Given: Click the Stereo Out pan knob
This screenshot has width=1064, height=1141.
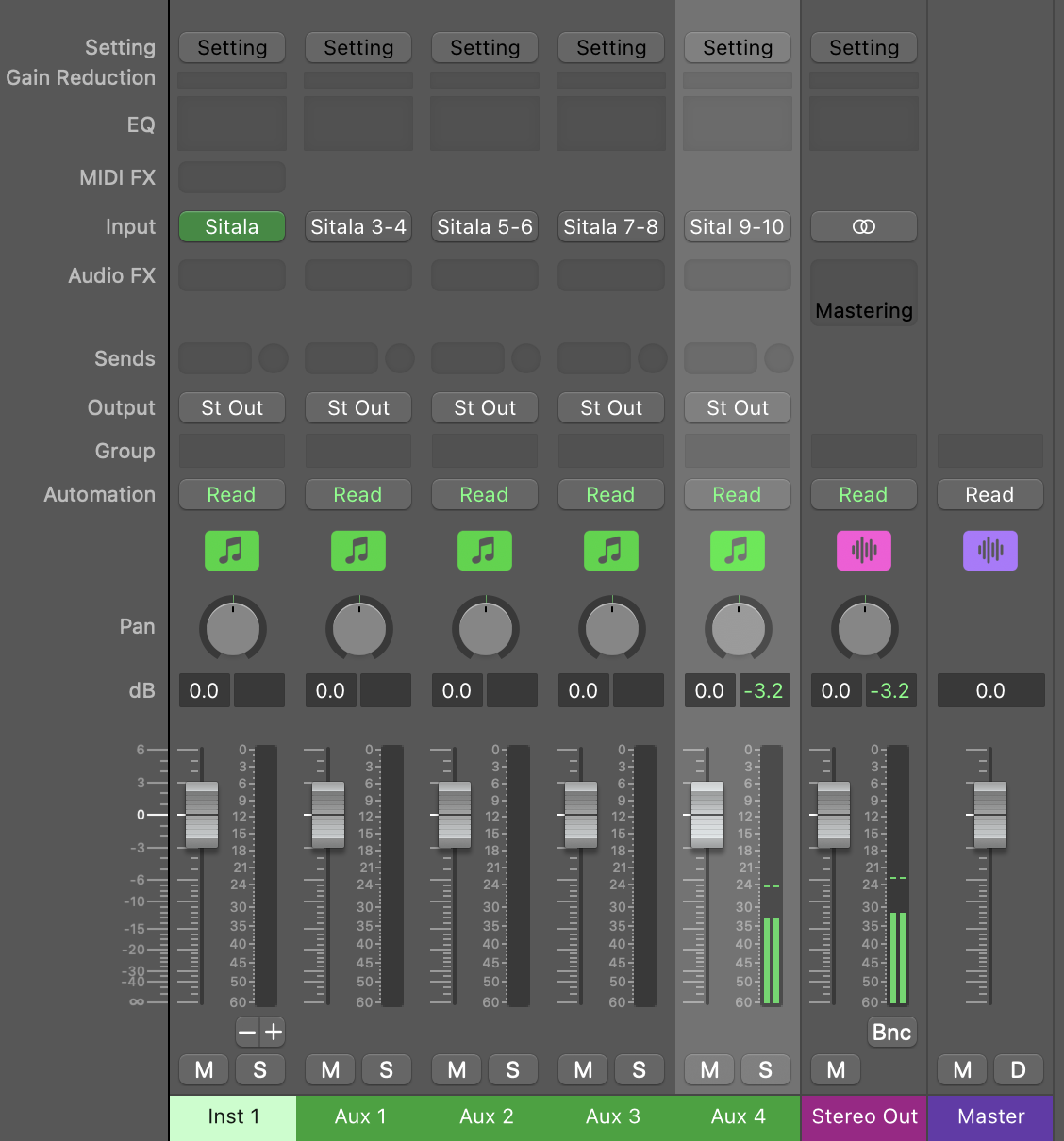Looking at the screenshot, I should [864, 628].
